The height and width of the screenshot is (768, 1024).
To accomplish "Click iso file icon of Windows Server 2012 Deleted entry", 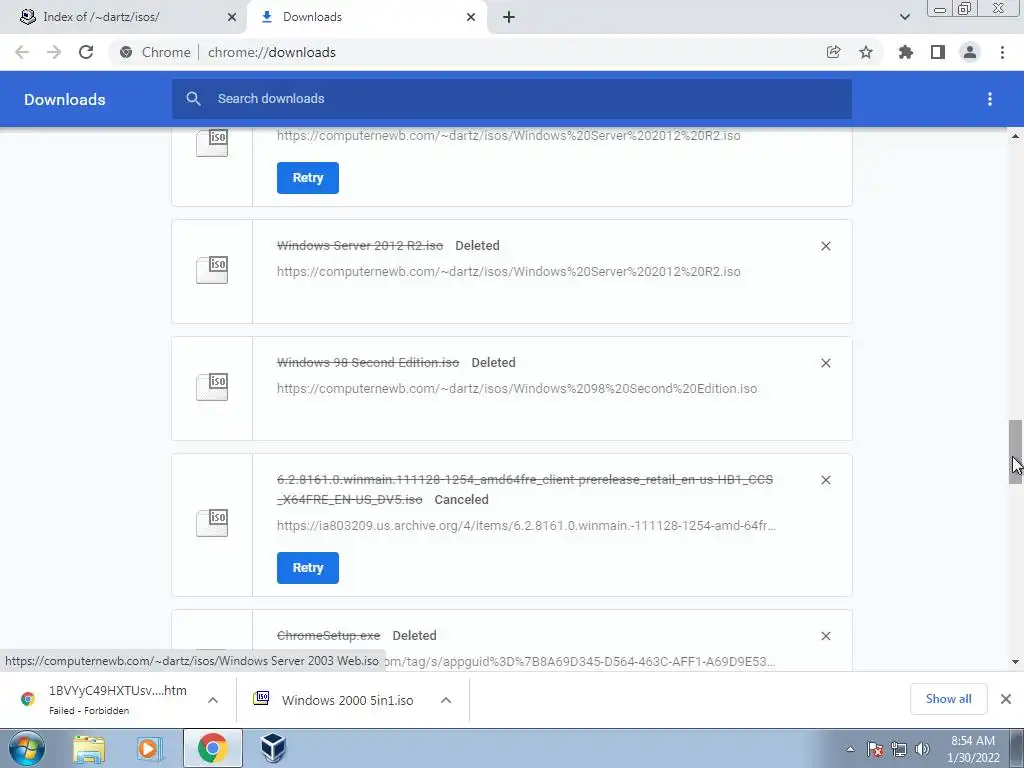I will 212,270.
